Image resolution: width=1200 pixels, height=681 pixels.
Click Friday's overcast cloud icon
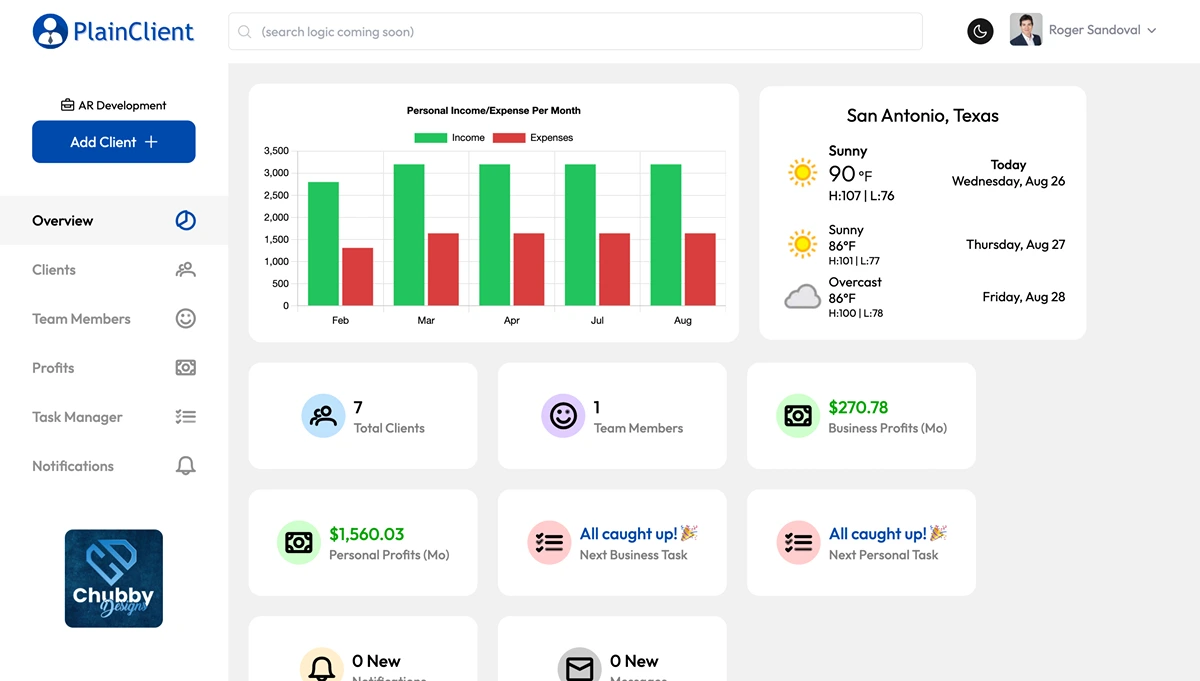[802, 297]
